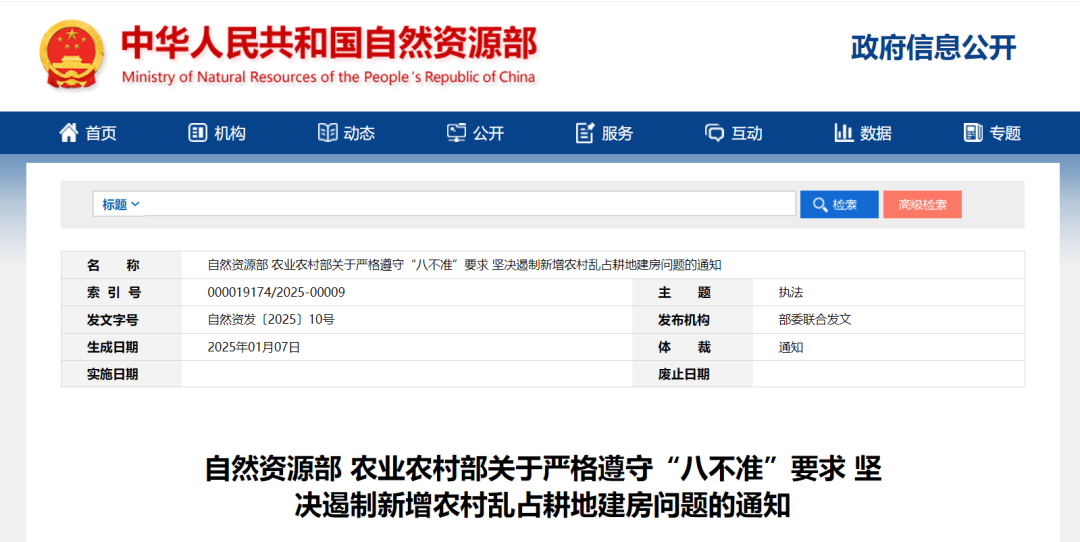Click the 发布机构 label
The width and height of the screenshot is (1080, 542).
[683, 320]
